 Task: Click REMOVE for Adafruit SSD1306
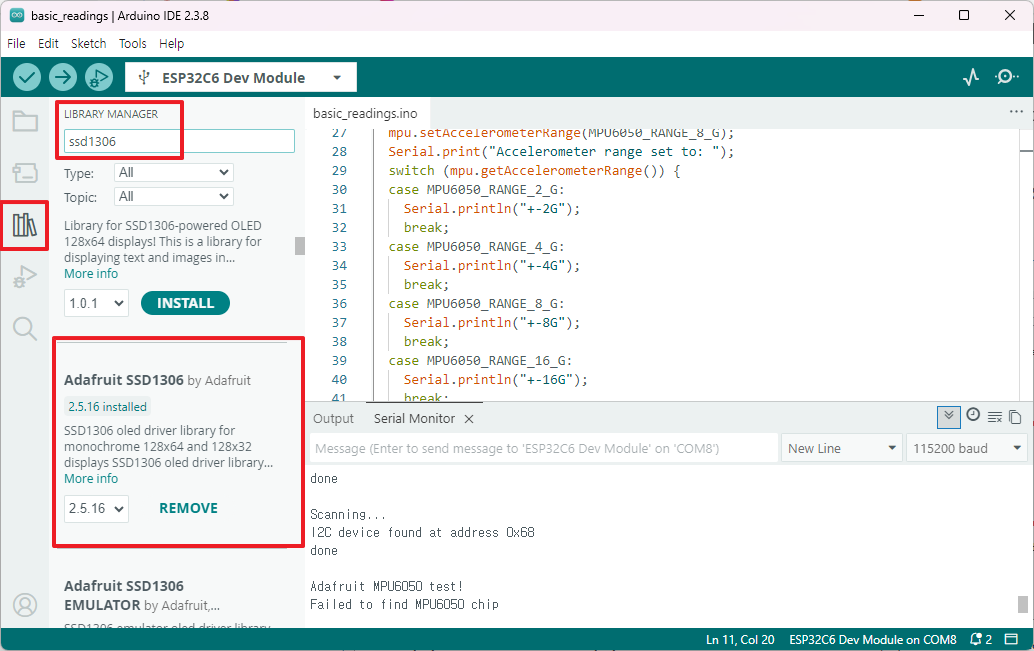click(189, 509)
